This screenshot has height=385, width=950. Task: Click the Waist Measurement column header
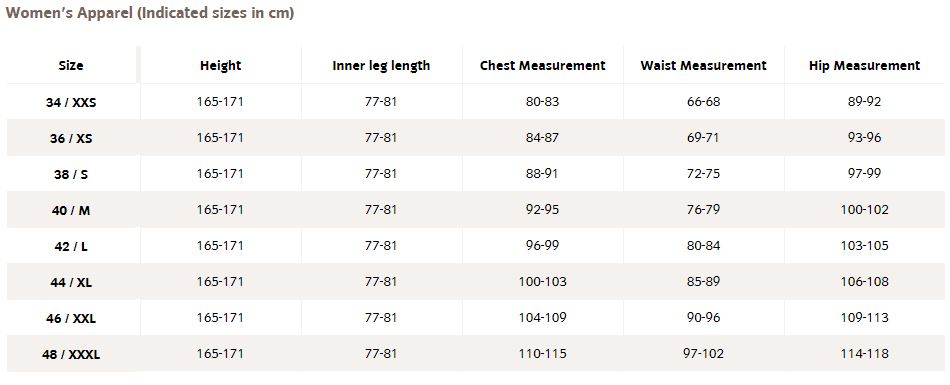(x=703, y=65)
